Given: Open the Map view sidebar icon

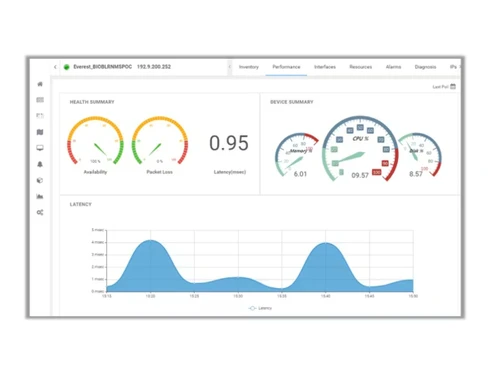Looking at the screenshot, I should click(40, 132).
